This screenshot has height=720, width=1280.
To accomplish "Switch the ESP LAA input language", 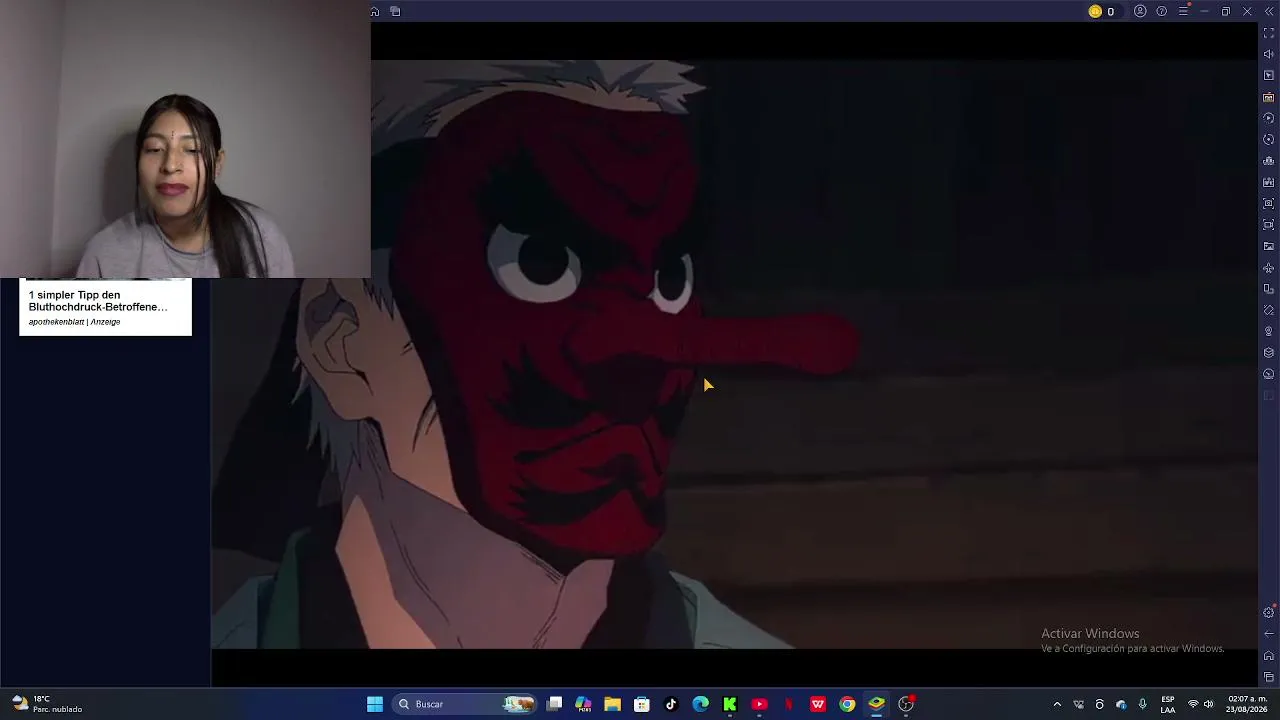I will 1168,704.
